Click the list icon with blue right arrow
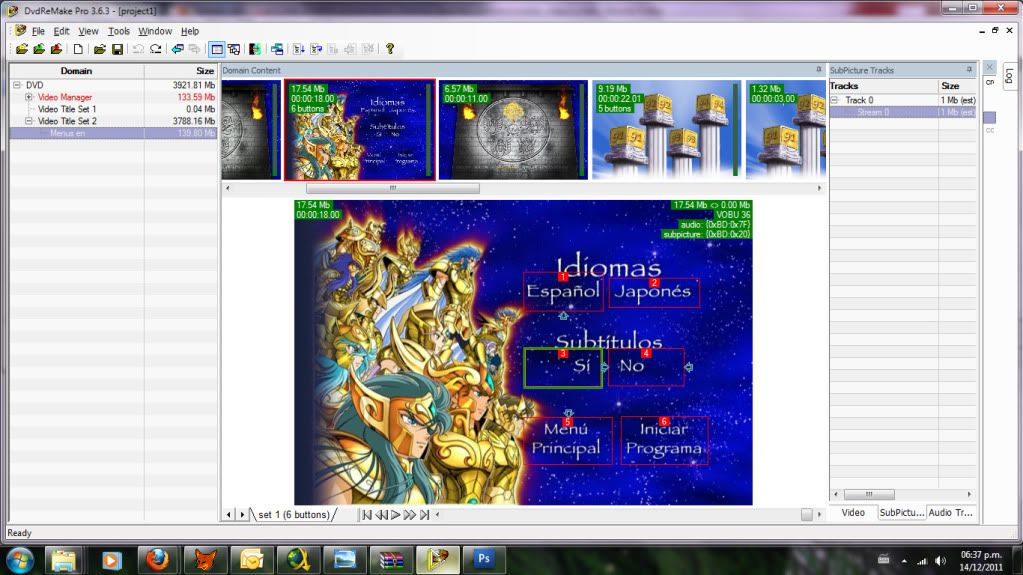1023x575 pixels. click(x=316, y=49)
